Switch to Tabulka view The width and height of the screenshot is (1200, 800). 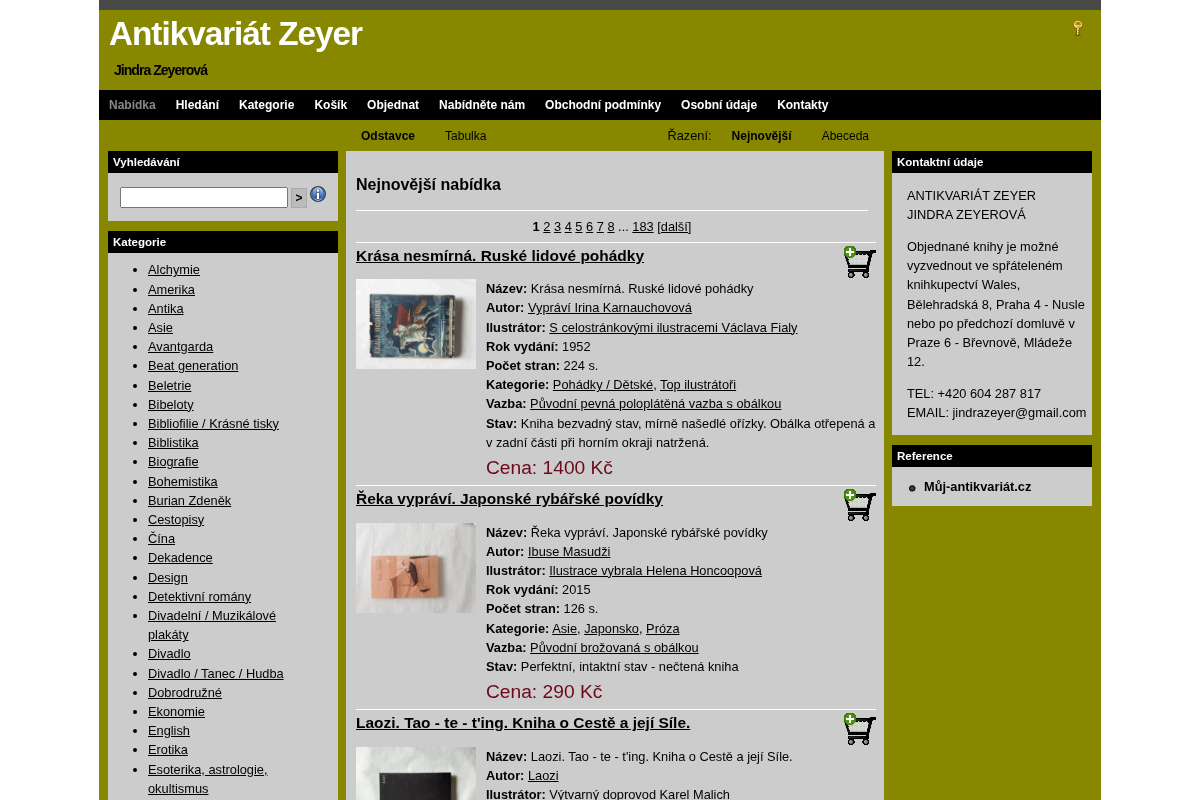(466, 136)
